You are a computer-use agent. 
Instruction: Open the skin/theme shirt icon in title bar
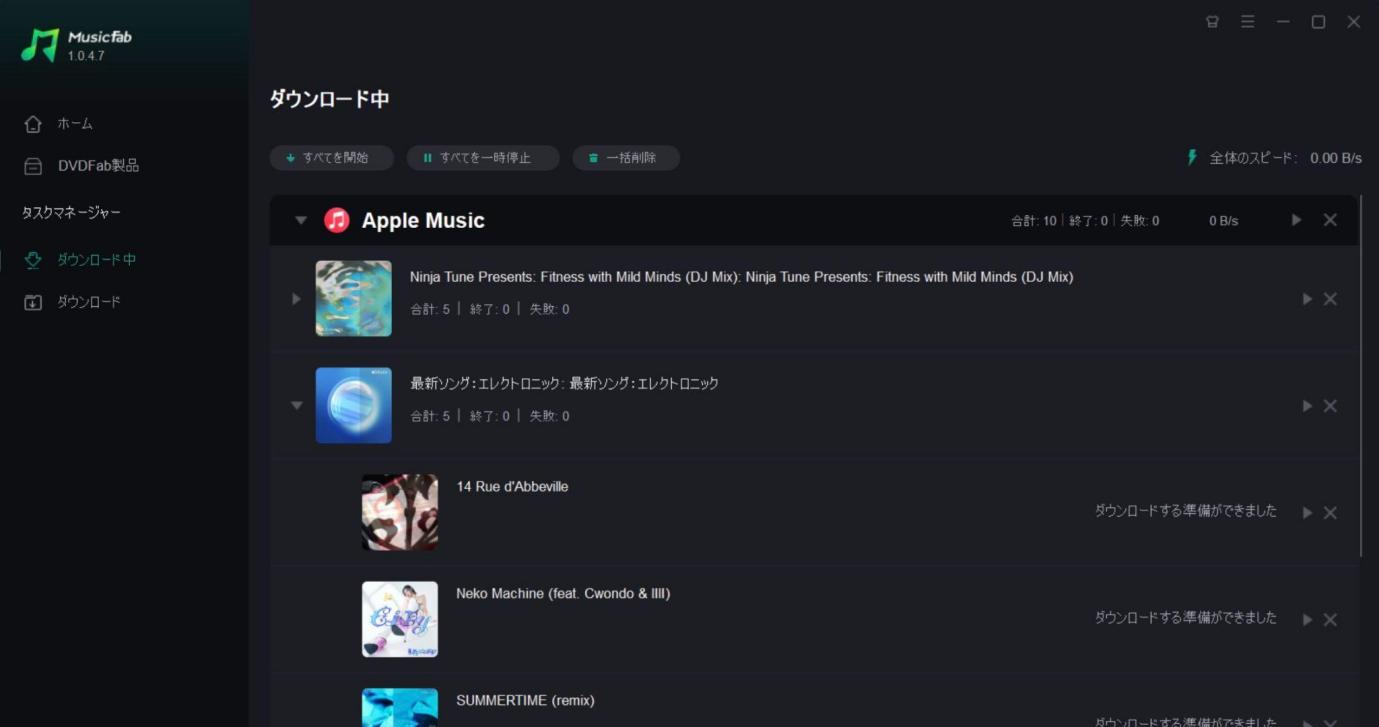point(1212,22)
